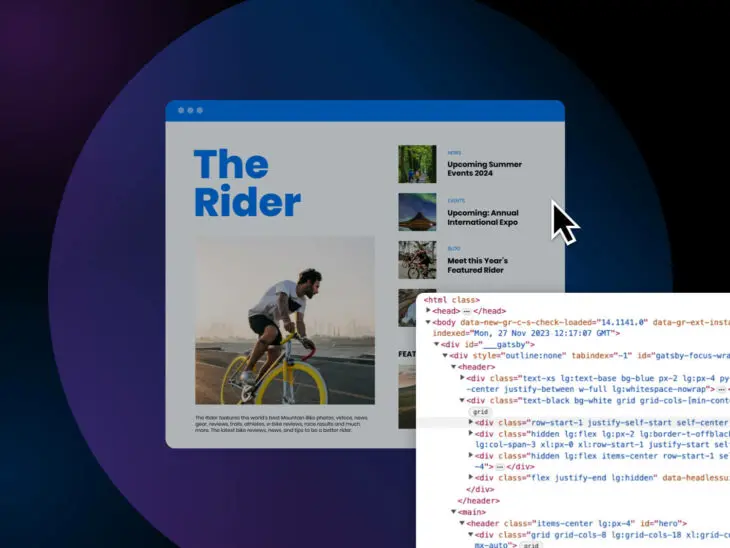
Task: Click the forest thumbnail beside Upcoming Summer Events
Action: [x=417, y=164]
